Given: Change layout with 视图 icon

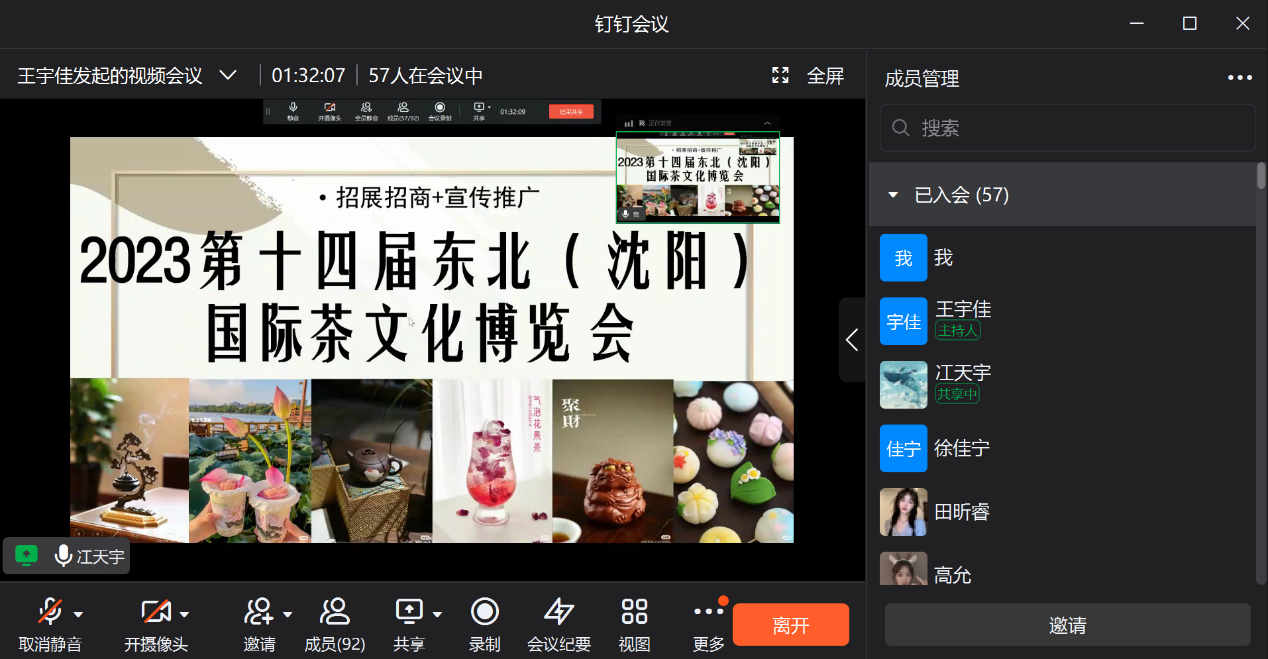Looking at the screenshot, I should (635, 611).
